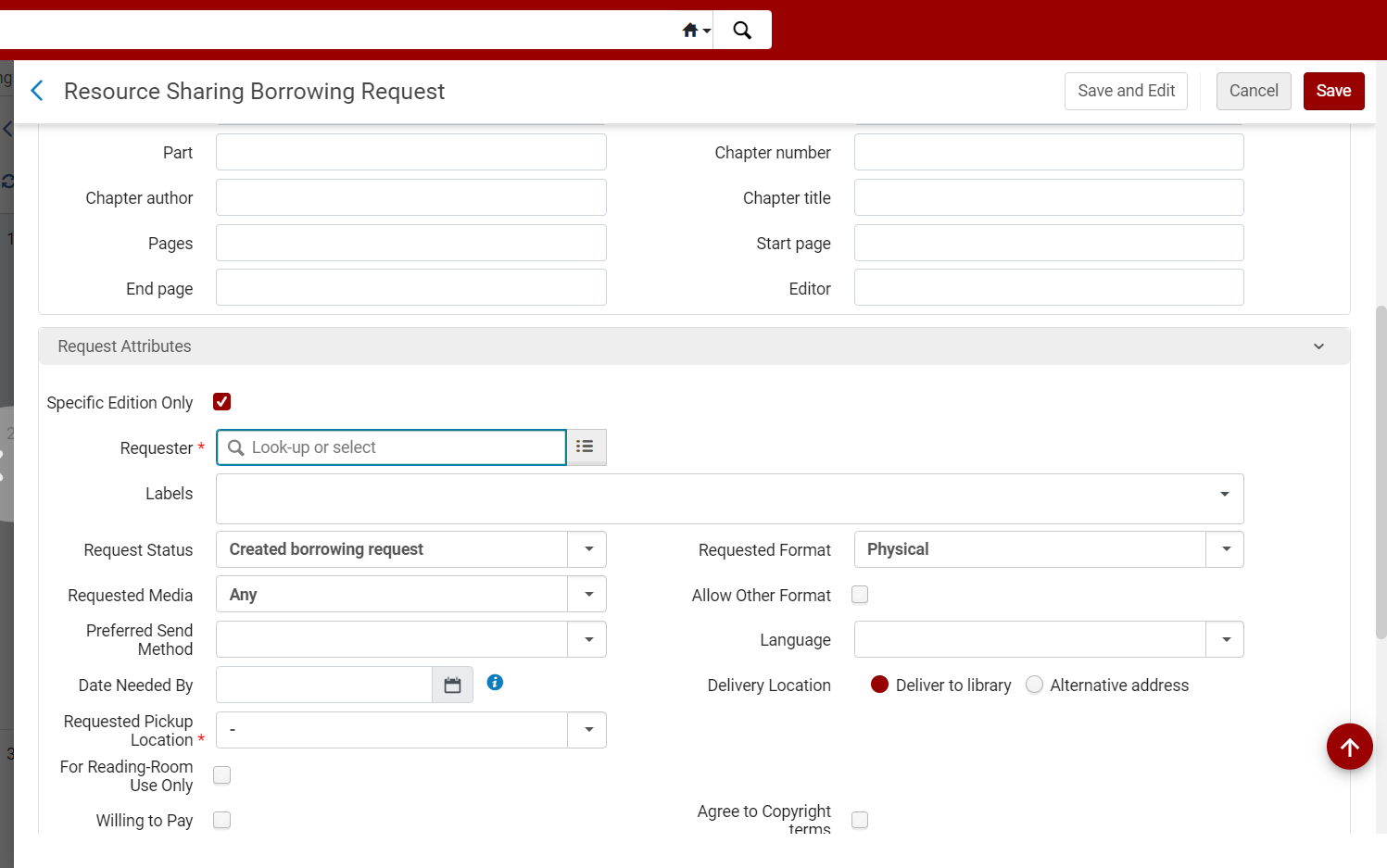Click the Save and Edit button

[x=1126, y=91]
